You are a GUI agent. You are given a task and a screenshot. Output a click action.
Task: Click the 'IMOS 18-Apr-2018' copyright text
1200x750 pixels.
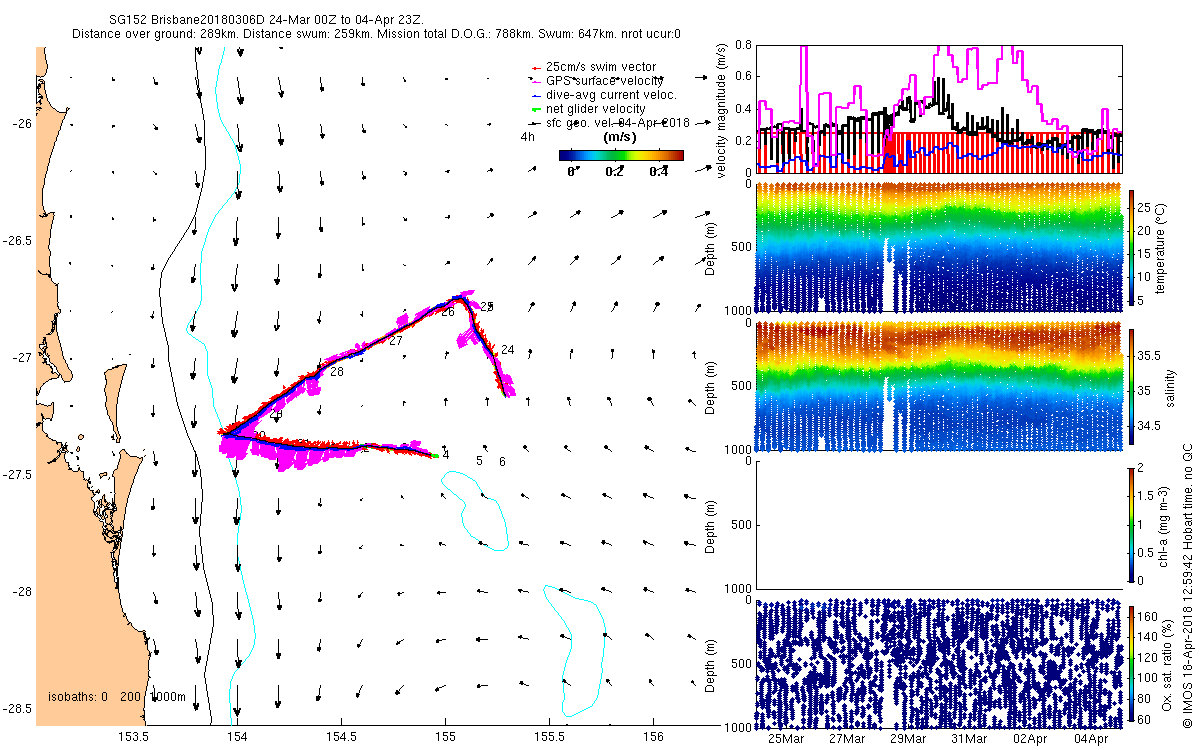(1187, 584)
